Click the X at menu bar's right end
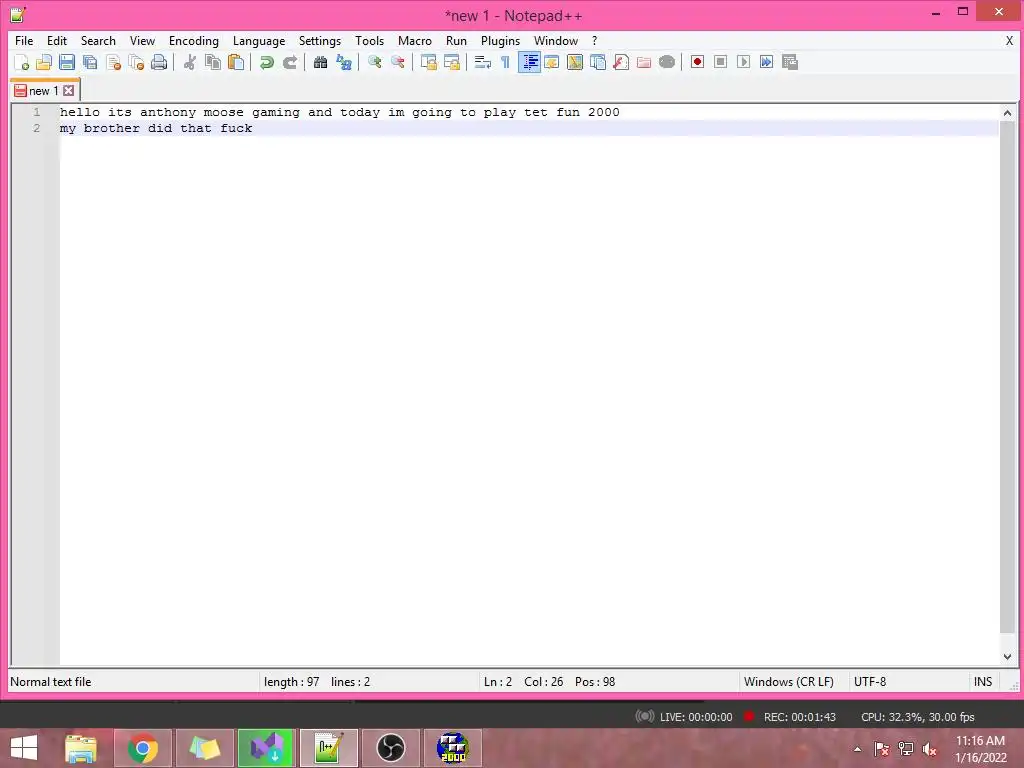The height and width of the screenshot is (768, 1024). coord(1009,40)
